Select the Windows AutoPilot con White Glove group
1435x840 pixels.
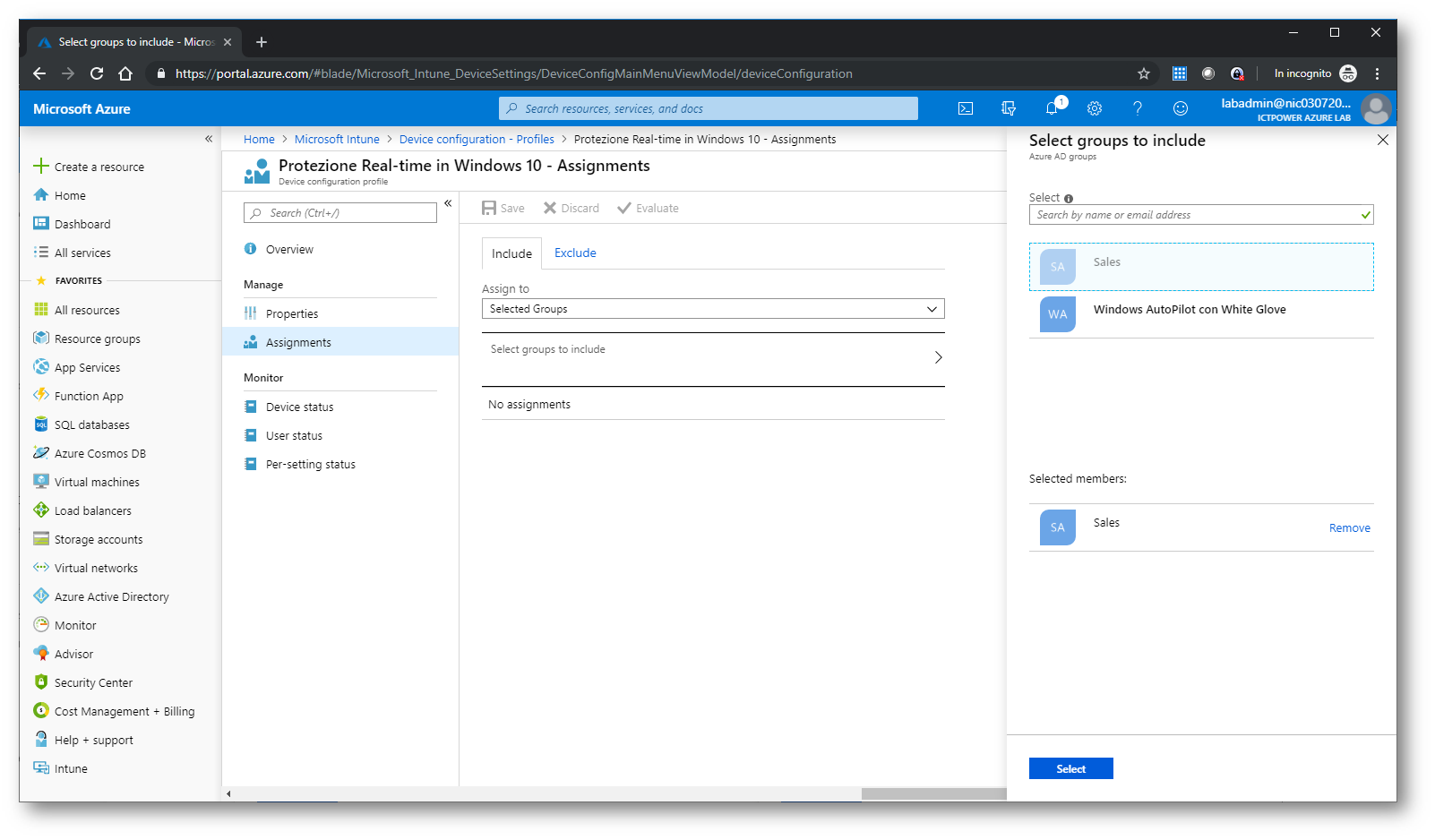pos(1201,314)
